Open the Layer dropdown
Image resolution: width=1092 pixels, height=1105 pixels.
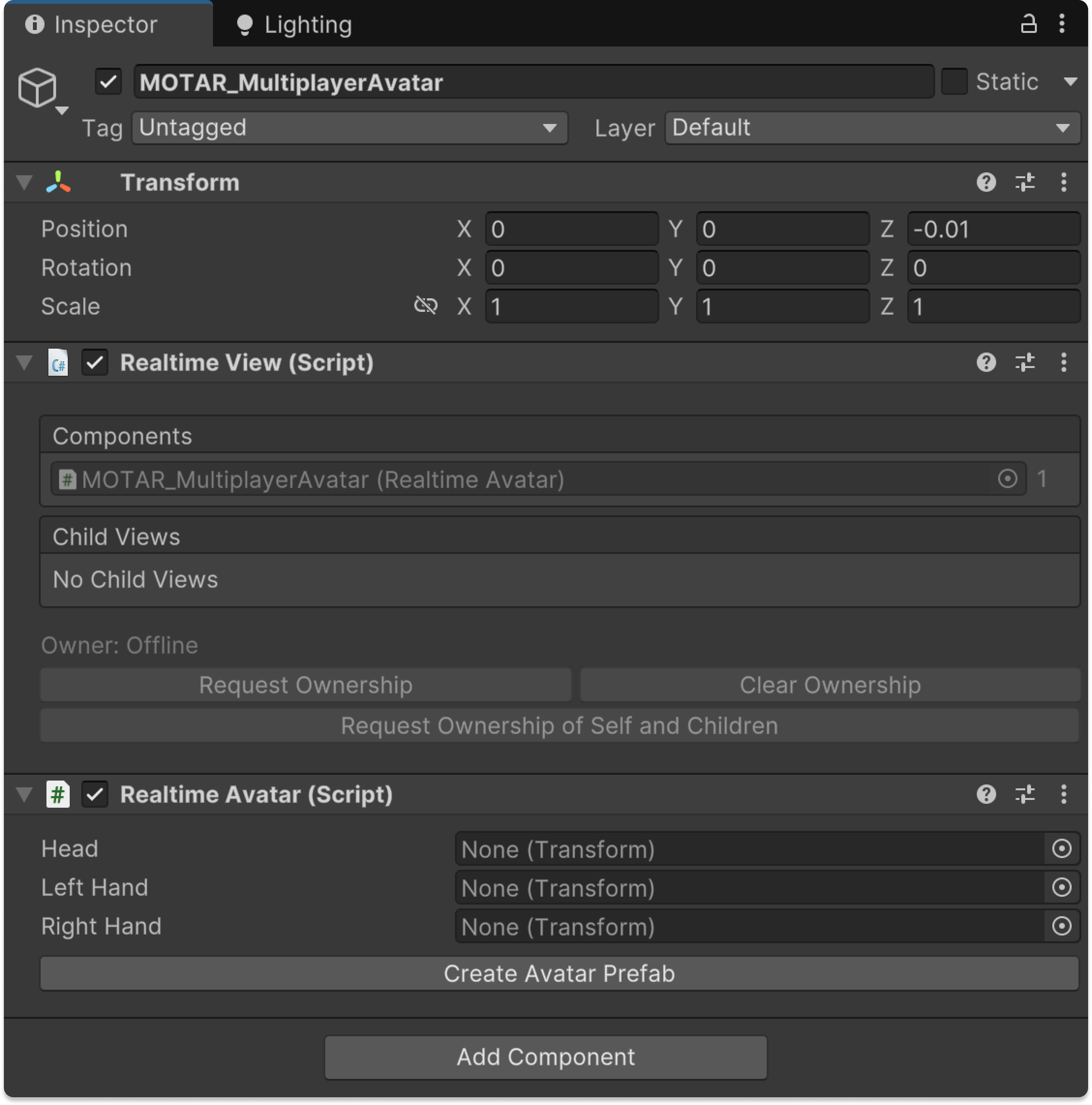[872, 127]
